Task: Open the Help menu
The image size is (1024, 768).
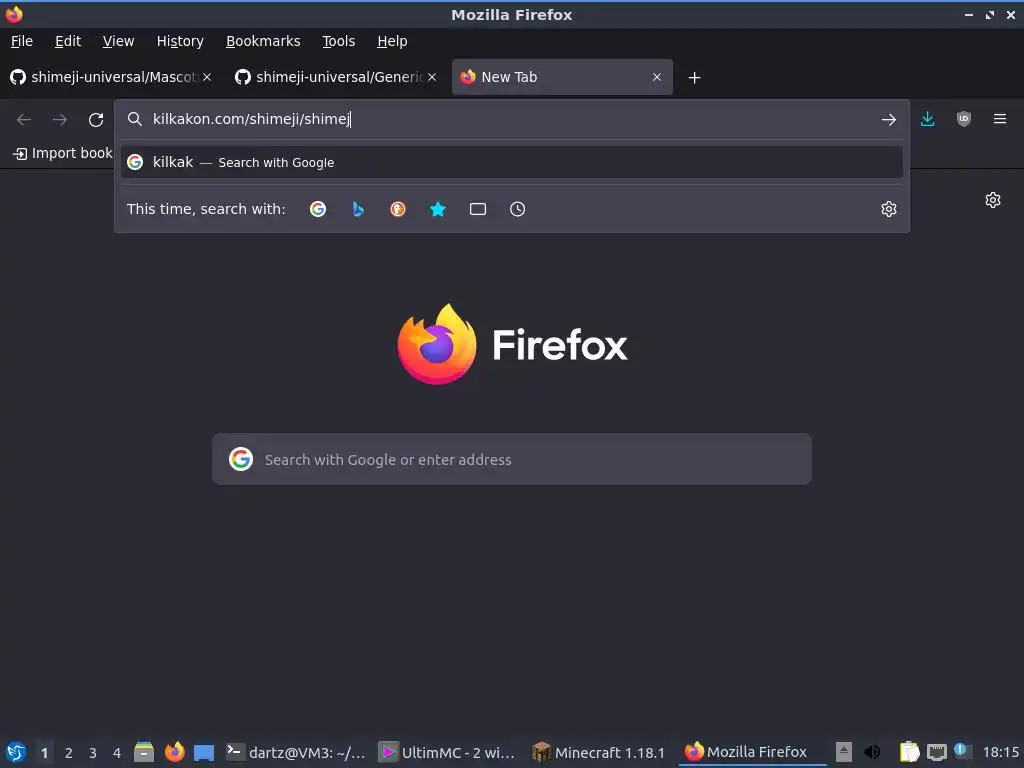Action: [x=392, y=41]
